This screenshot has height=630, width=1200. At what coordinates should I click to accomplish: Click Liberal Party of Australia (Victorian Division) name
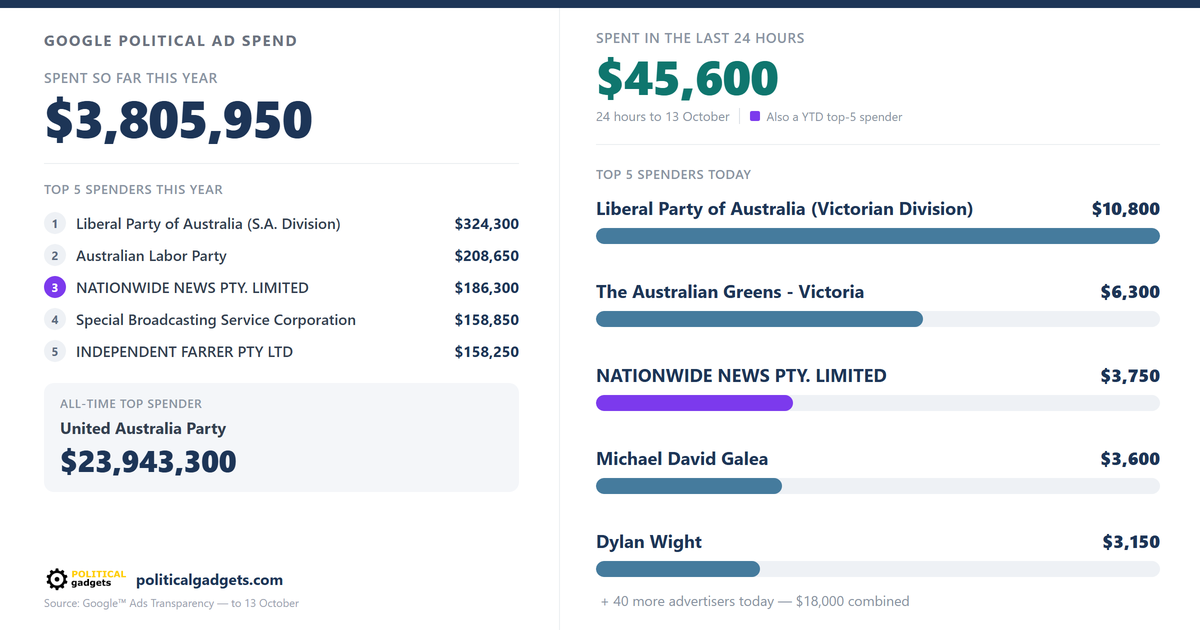click(784, 209)
